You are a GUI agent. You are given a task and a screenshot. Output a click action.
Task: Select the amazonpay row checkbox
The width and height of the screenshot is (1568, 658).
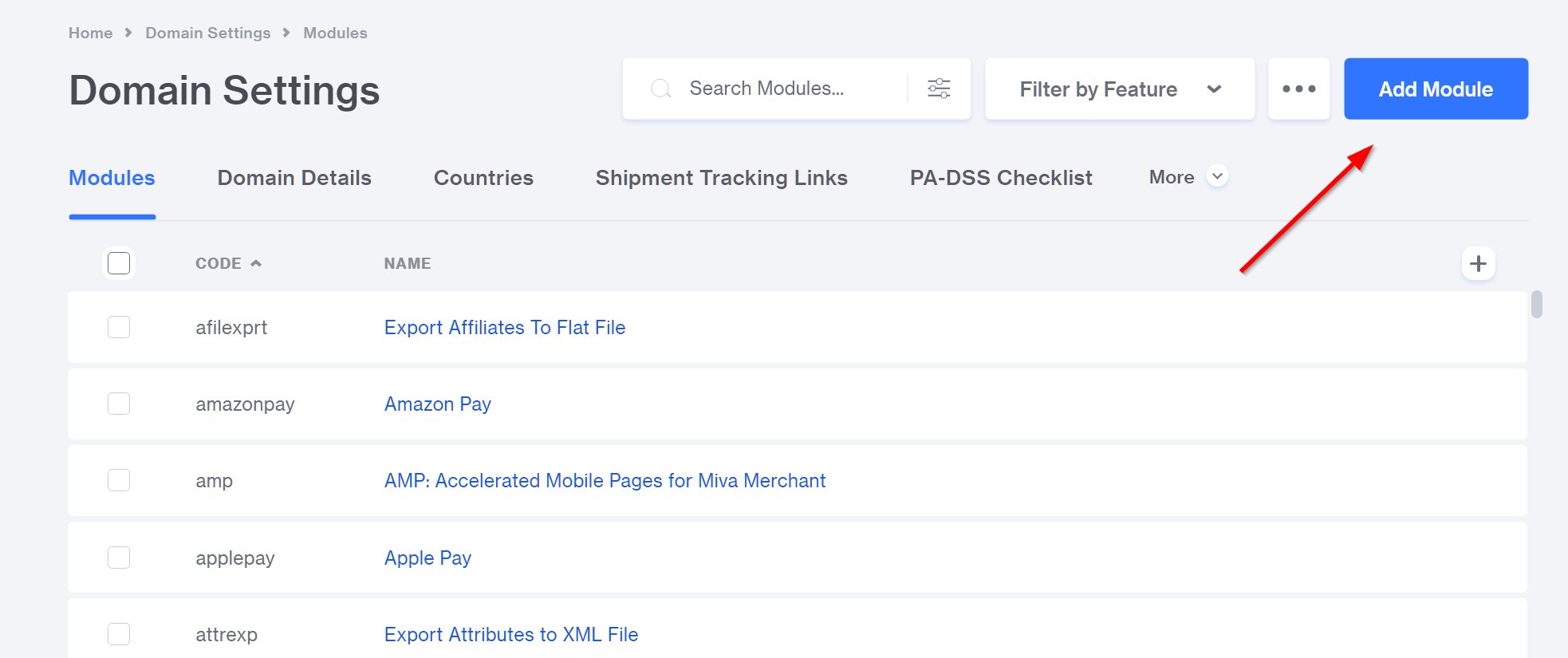(119, 404)
